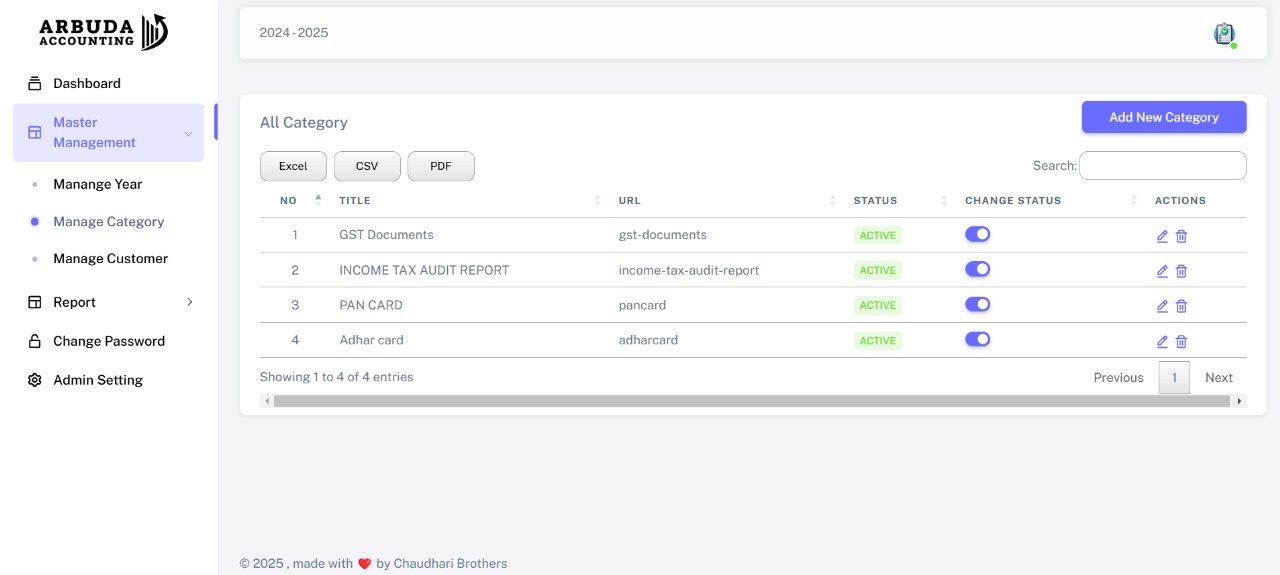The image size is (1280, 575).
Task: Switch off PAN CARD status toggle
Action: pos(977,304)
